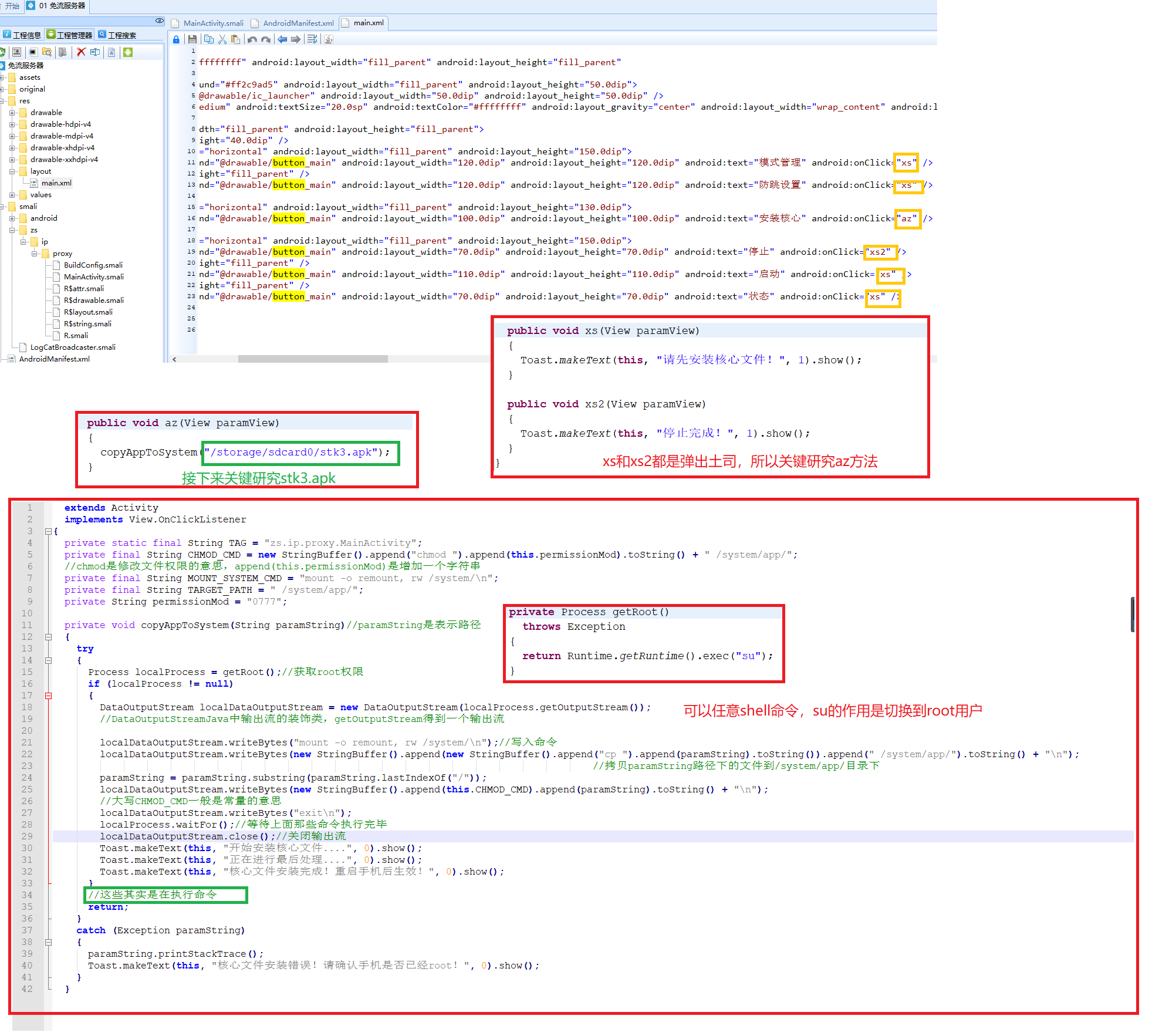
Task: Click the 开始 start tab
Action: click(11, 6)
